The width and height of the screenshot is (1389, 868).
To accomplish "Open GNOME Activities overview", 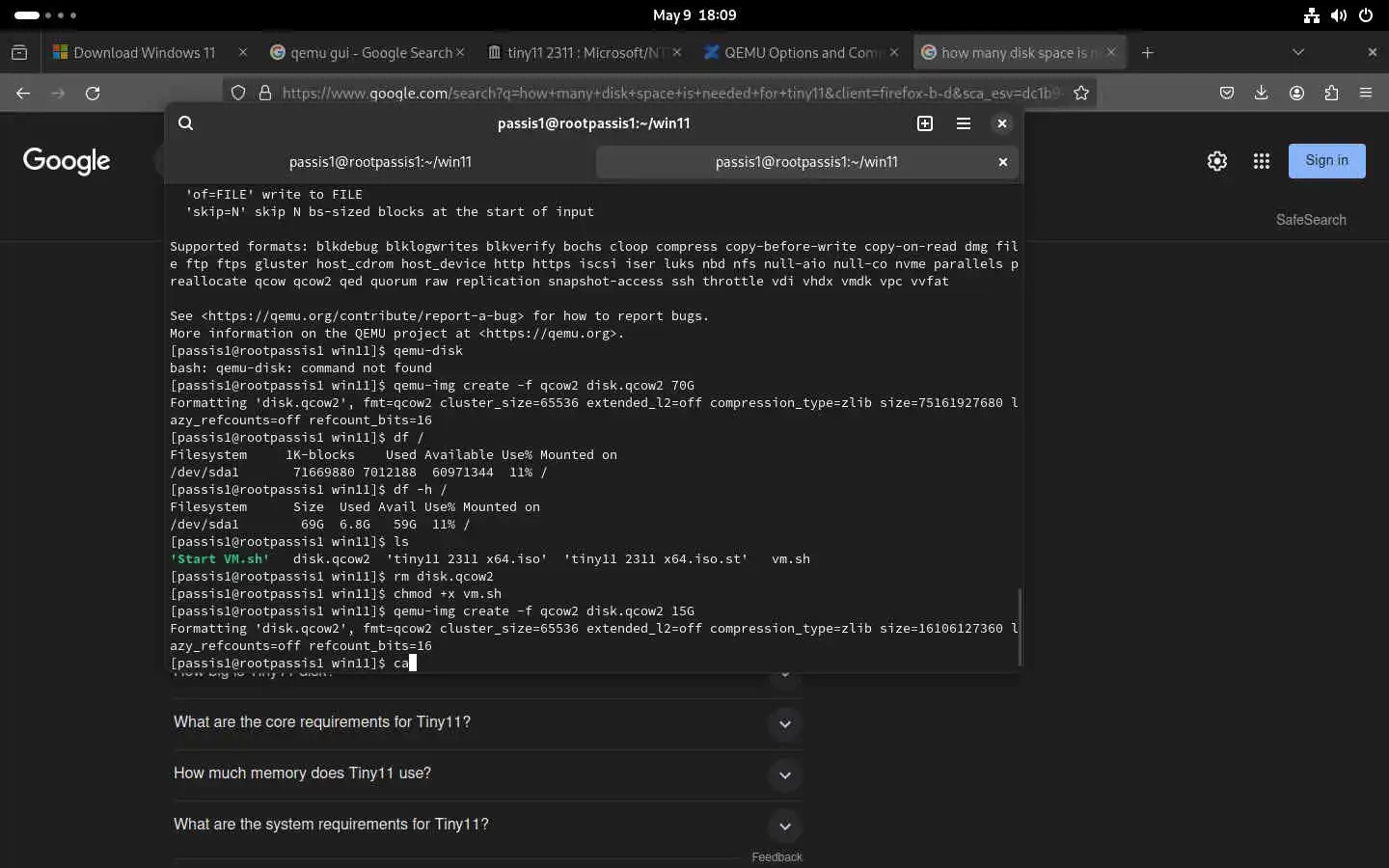I will pos(45,15).
